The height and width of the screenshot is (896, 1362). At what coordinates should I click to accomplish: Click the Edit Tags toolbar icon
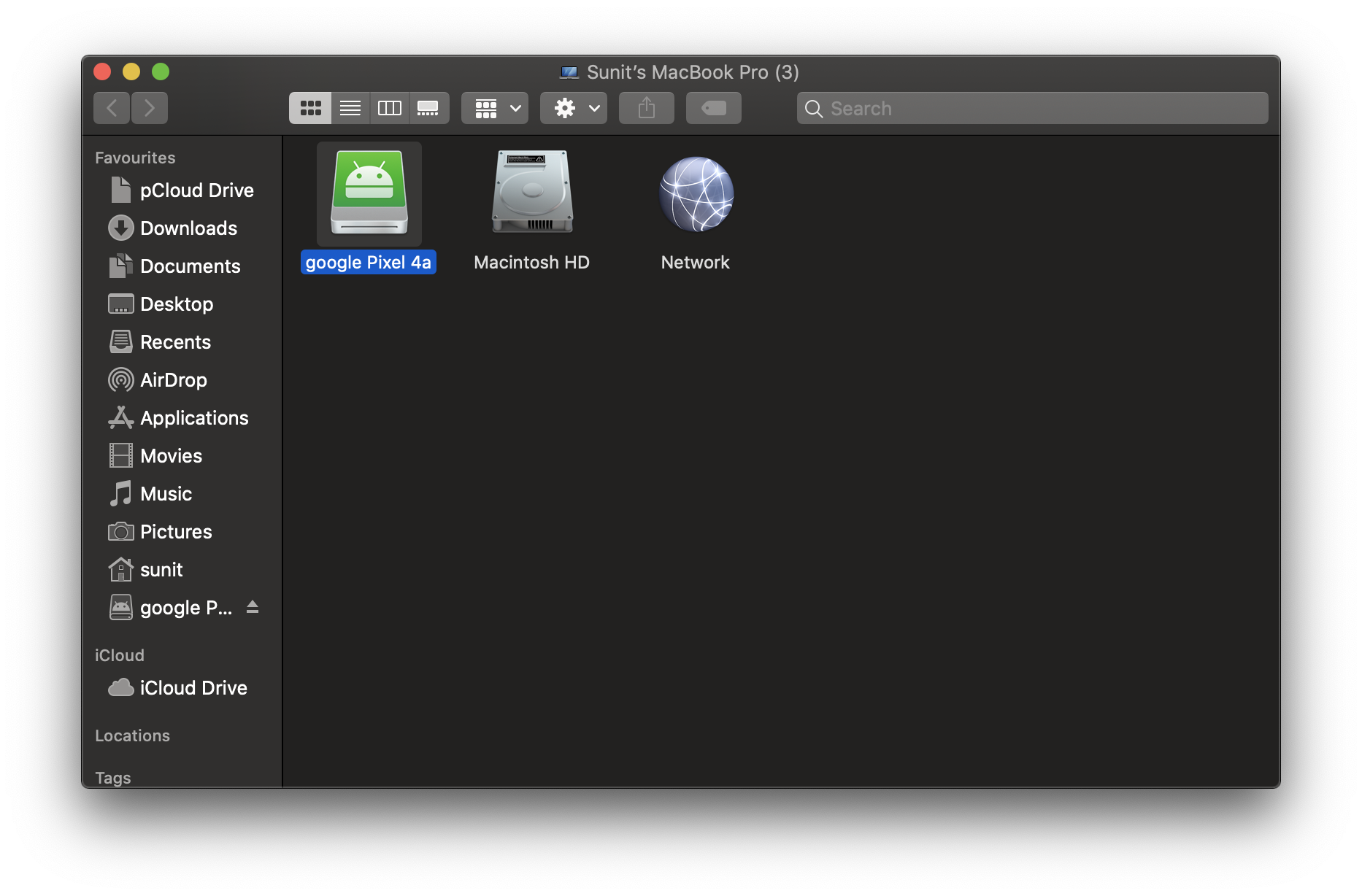(x=713, y=107)
